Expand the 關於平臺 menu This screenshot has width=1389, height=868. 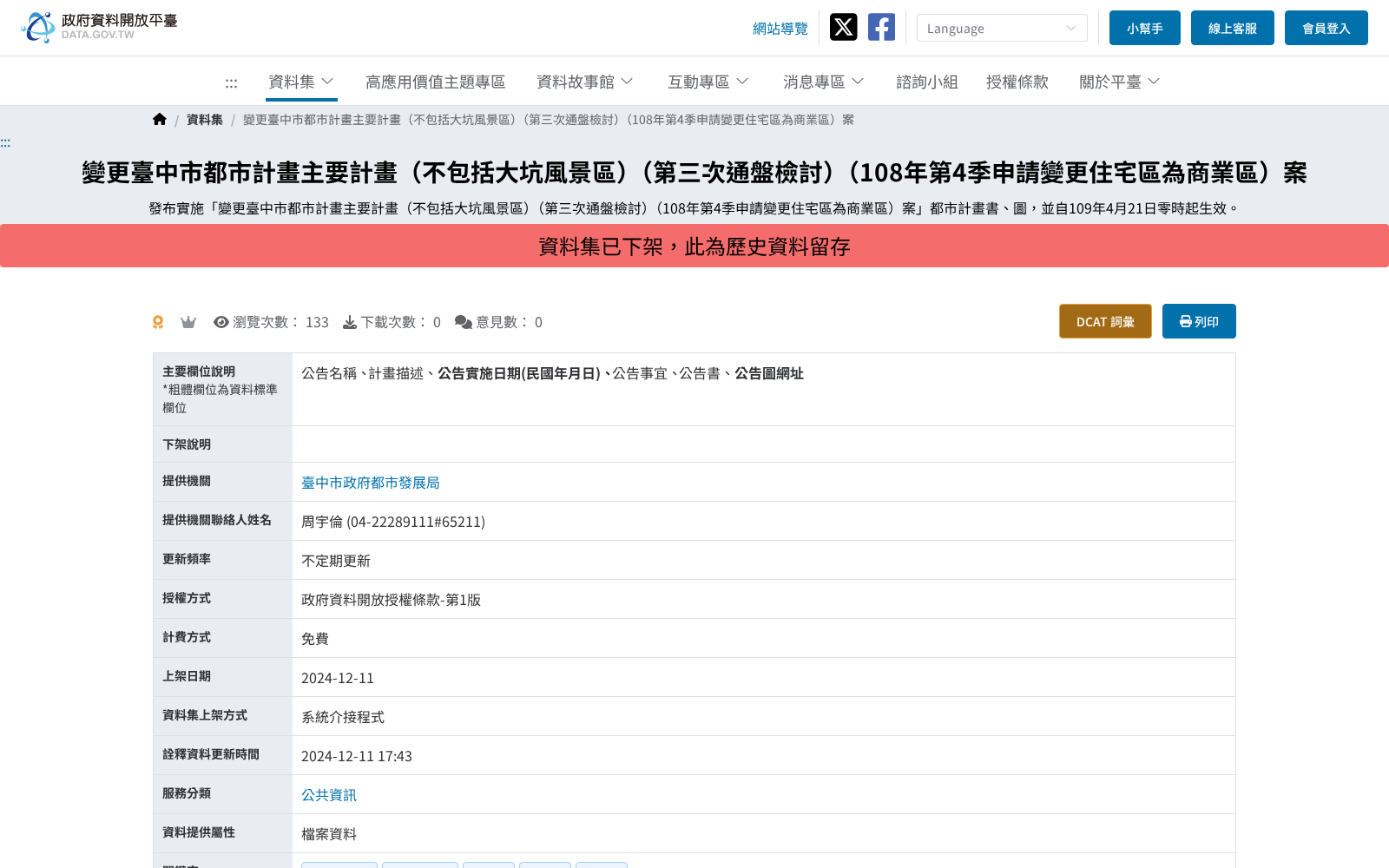pyautogui.click(x=1120, y=82)
